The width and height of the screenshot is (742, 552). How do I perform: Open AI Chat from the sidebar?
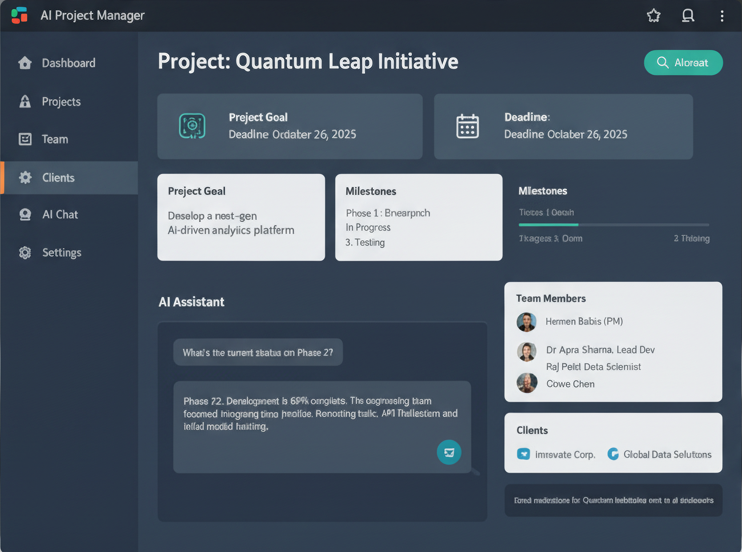click(x=60, y=215)
